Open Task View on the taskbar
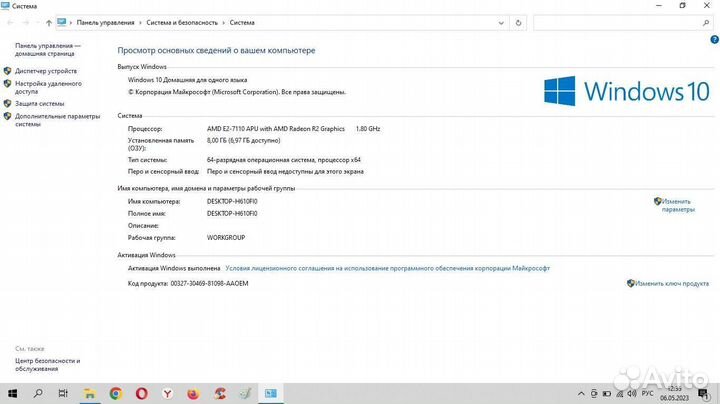Screen dimensions: 720x404 coord(63,393)
